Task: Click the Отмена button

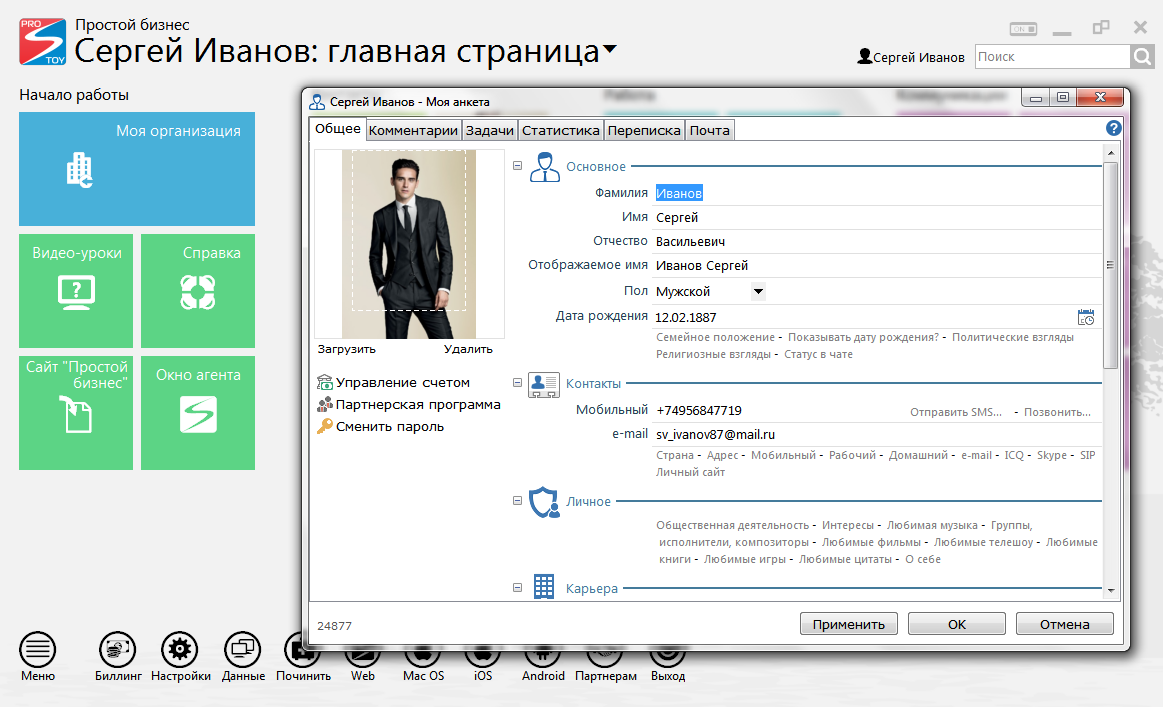Action: tap(1064, 624)
